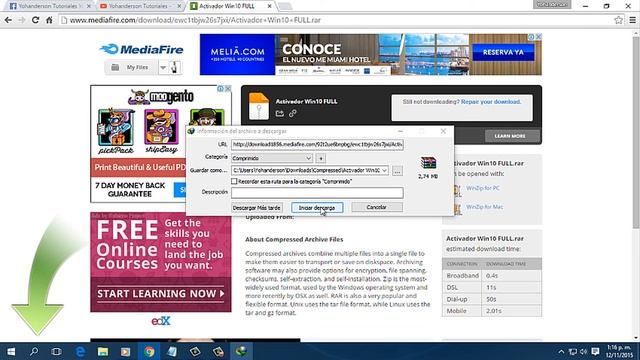Click the WinRAR file type icon in dialog
This screenshot has width=640, height=360.
point(428,162)
